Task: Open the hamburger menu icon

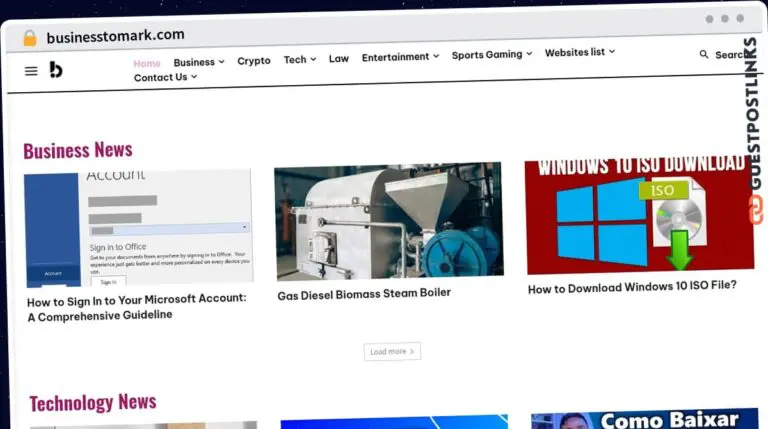Action: click(x=31, y=71)
